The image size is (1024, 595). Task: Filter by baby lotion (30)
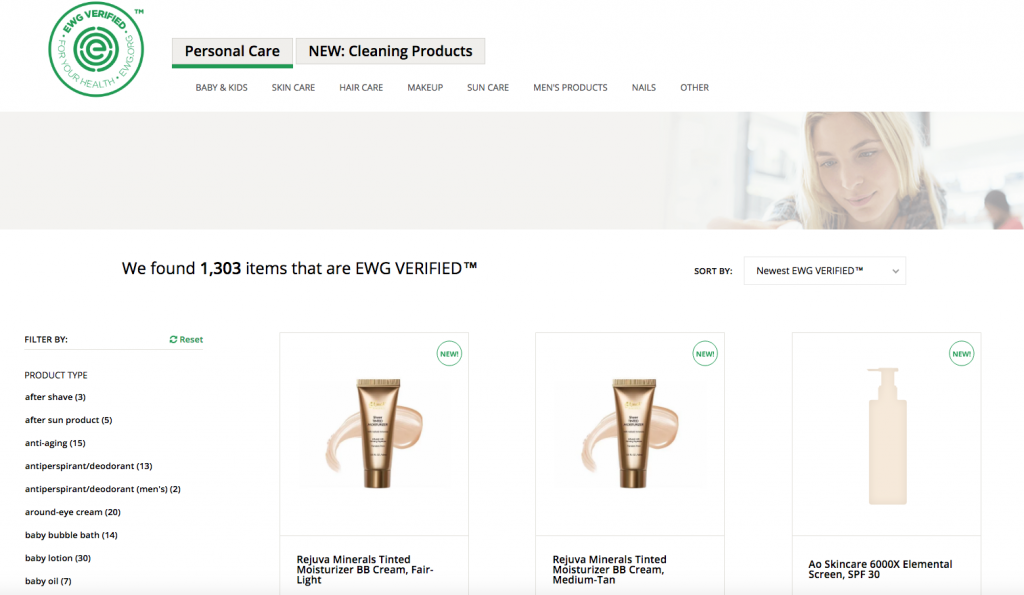tap(58, 558)
